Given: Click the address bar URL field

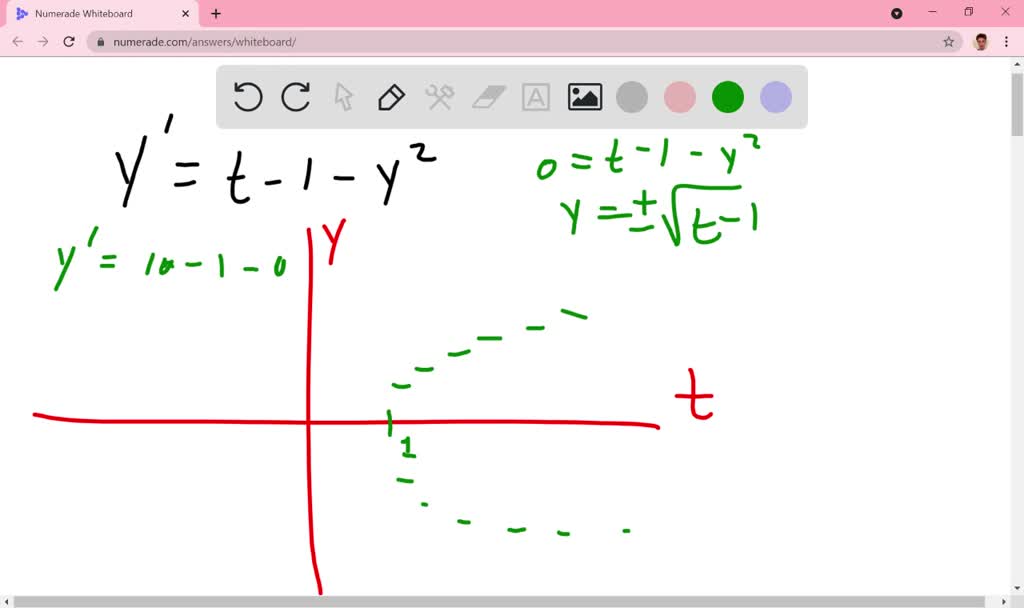Looking at the screenshot, I should [200, 43].
